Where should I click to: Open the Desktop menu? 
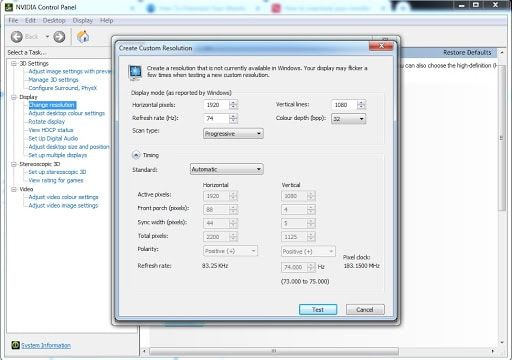[x=54, y=20]
